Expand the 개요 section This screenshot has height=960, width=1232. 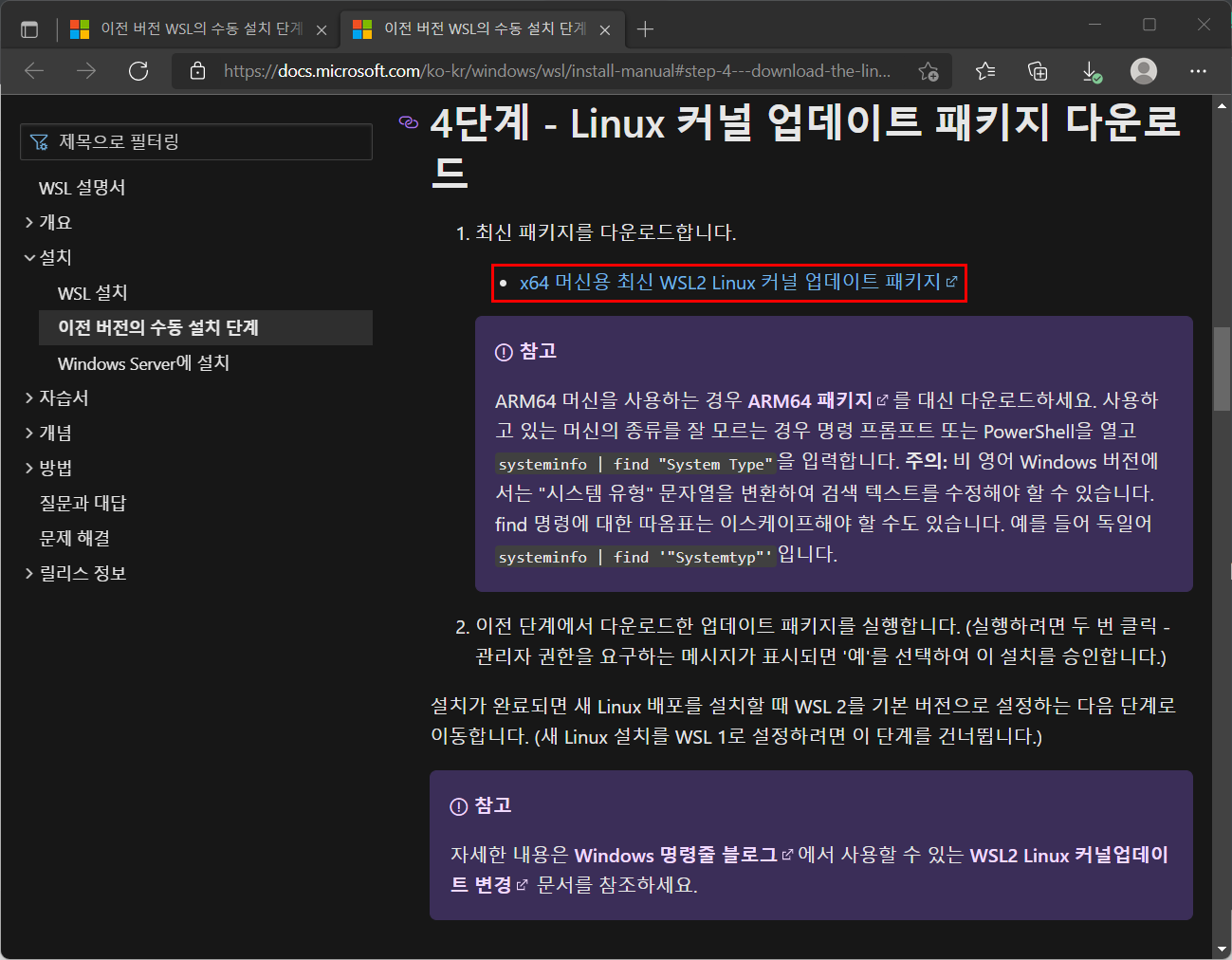(48, 222)
